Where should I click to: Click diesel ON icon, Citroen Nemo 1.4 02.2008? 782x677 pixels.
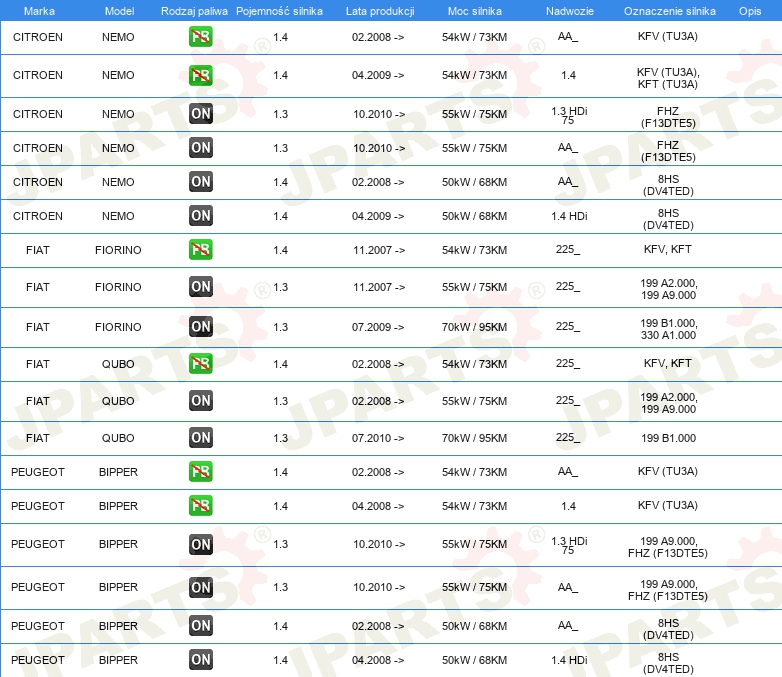pyautogui.click(x=200, y=182)
